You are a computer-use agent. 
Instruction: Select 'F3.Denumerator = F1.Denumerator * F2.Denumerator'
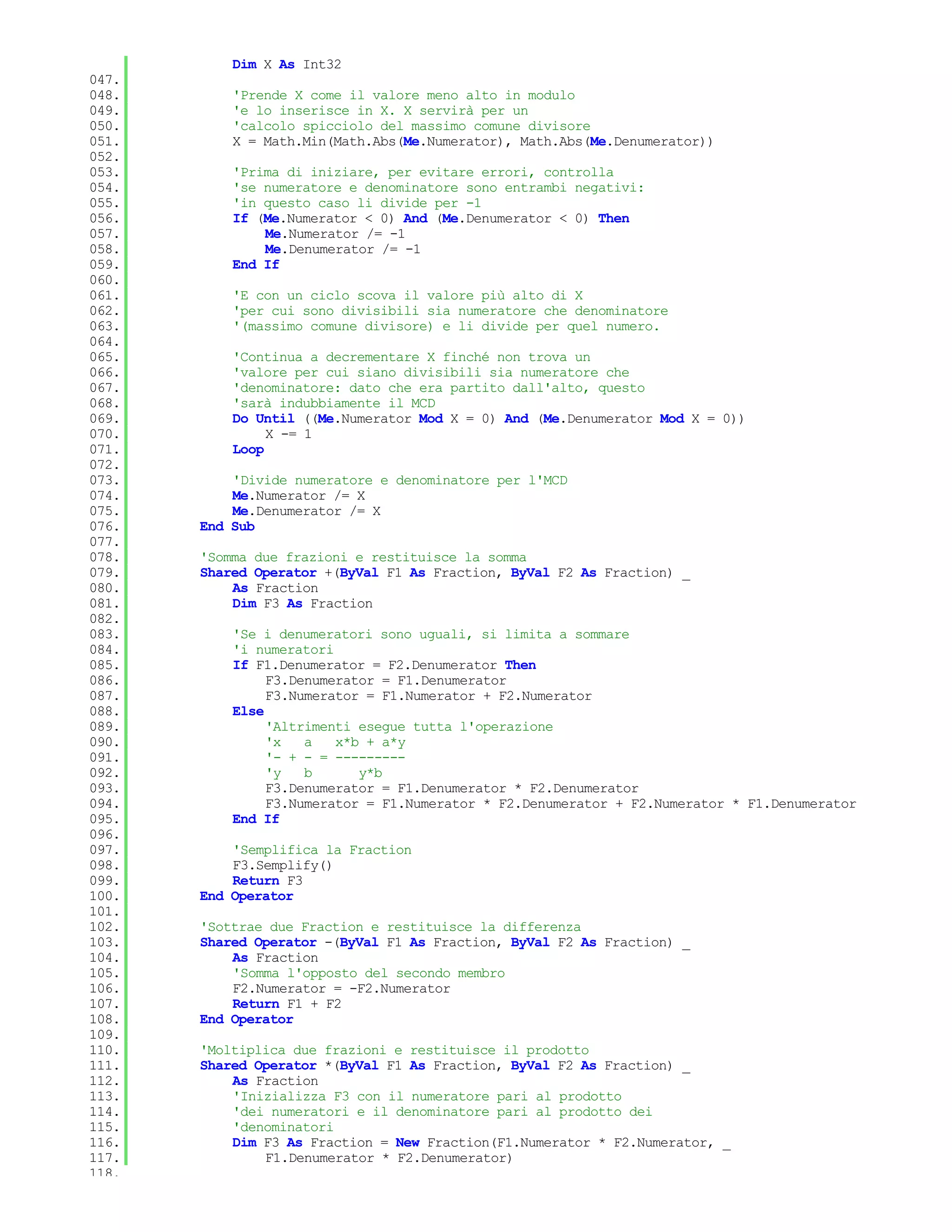click(452, 788)
